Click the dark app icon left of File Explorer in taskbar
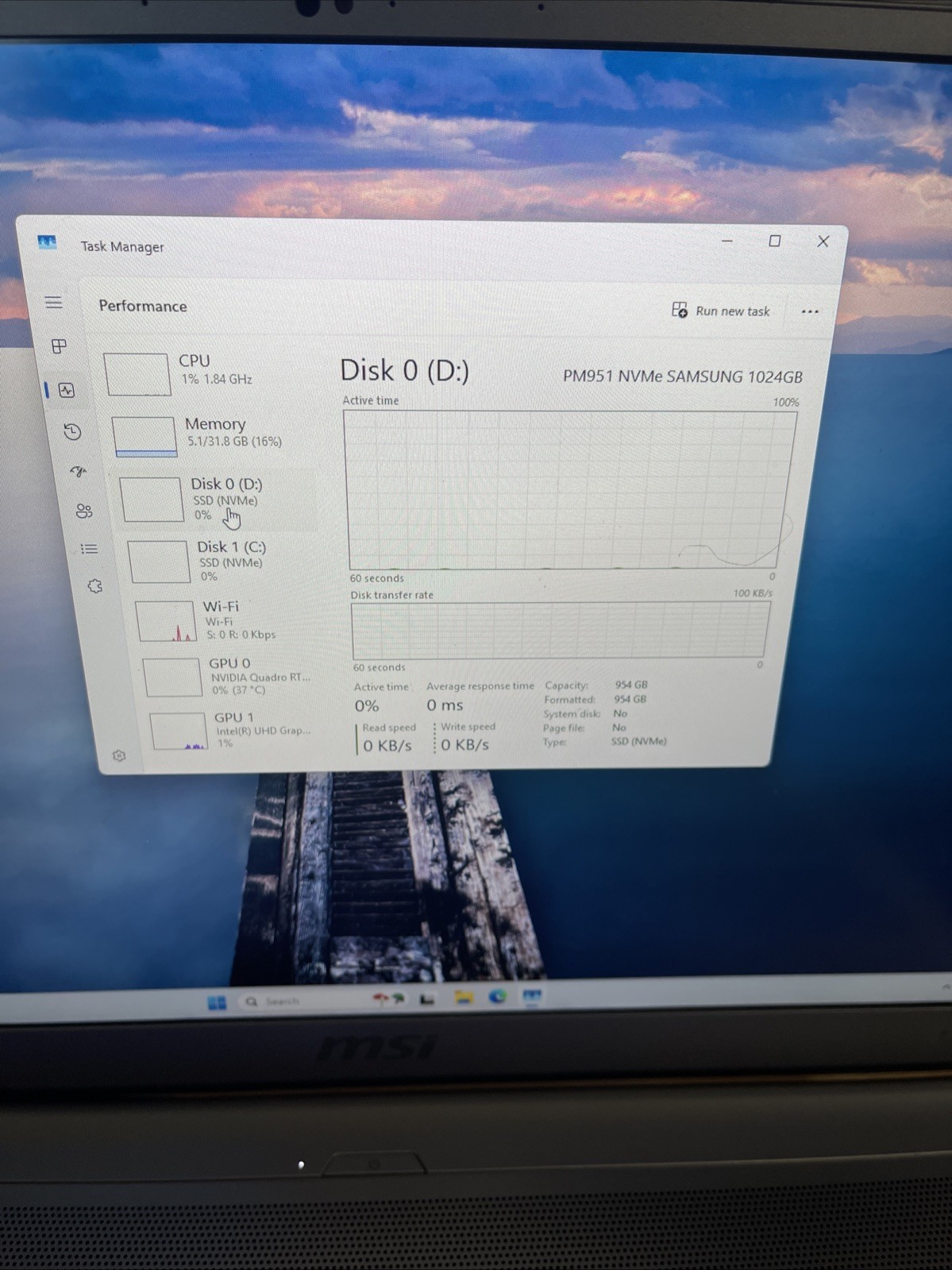Image resolution: width=952 pixels, height=1270 pixels. pos(427,999)
